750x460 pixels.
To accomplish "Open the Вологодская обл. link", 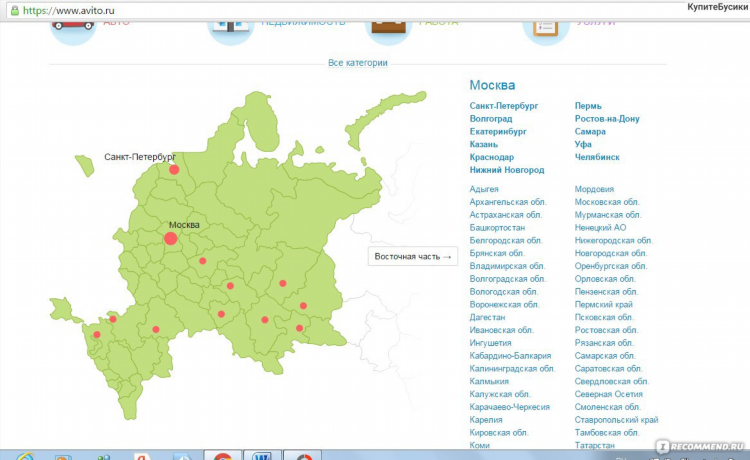I will point(504,292).
